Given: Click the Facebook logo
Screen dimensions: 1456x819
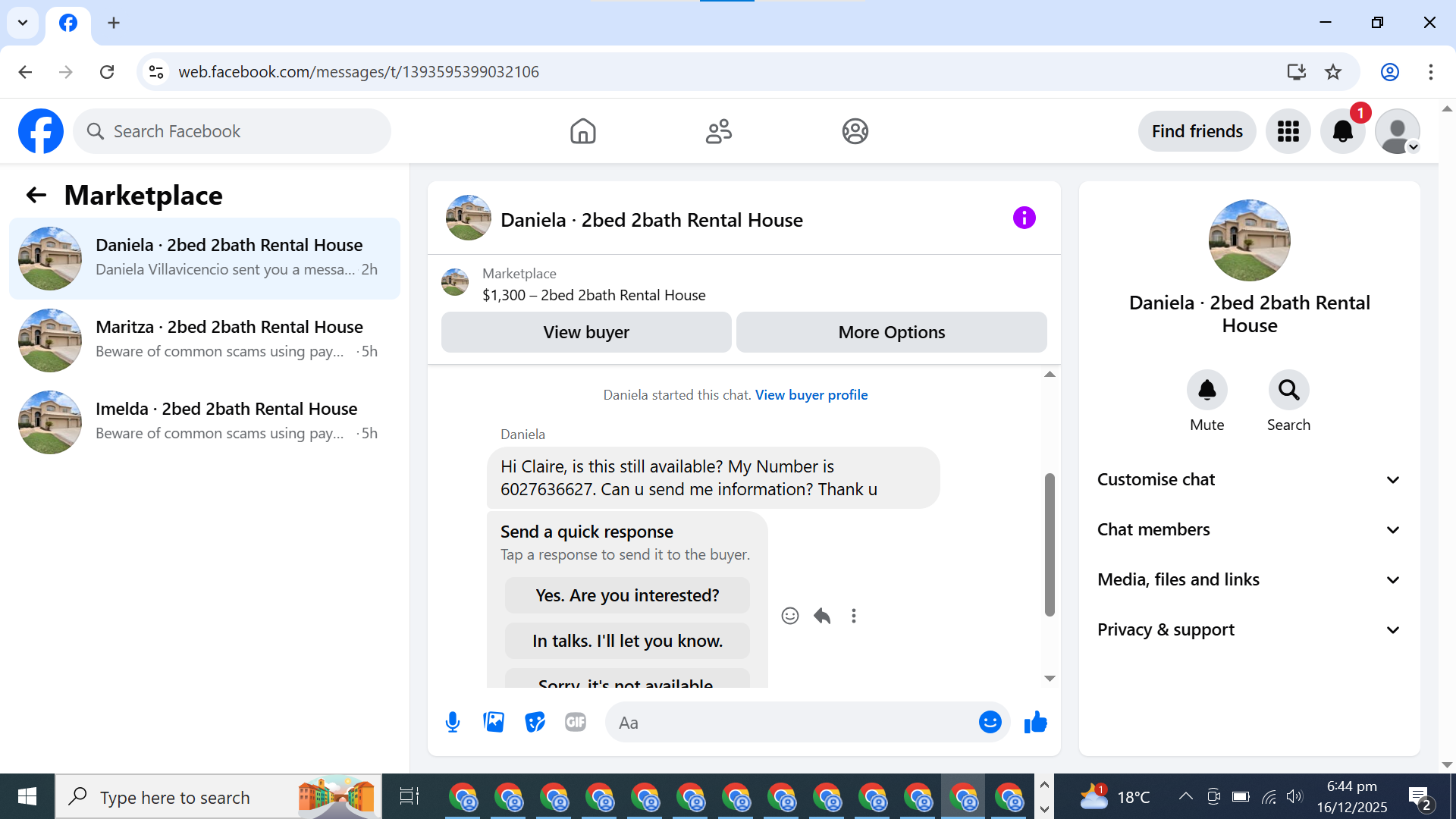Looking at the screenshot, I should 41,131.
